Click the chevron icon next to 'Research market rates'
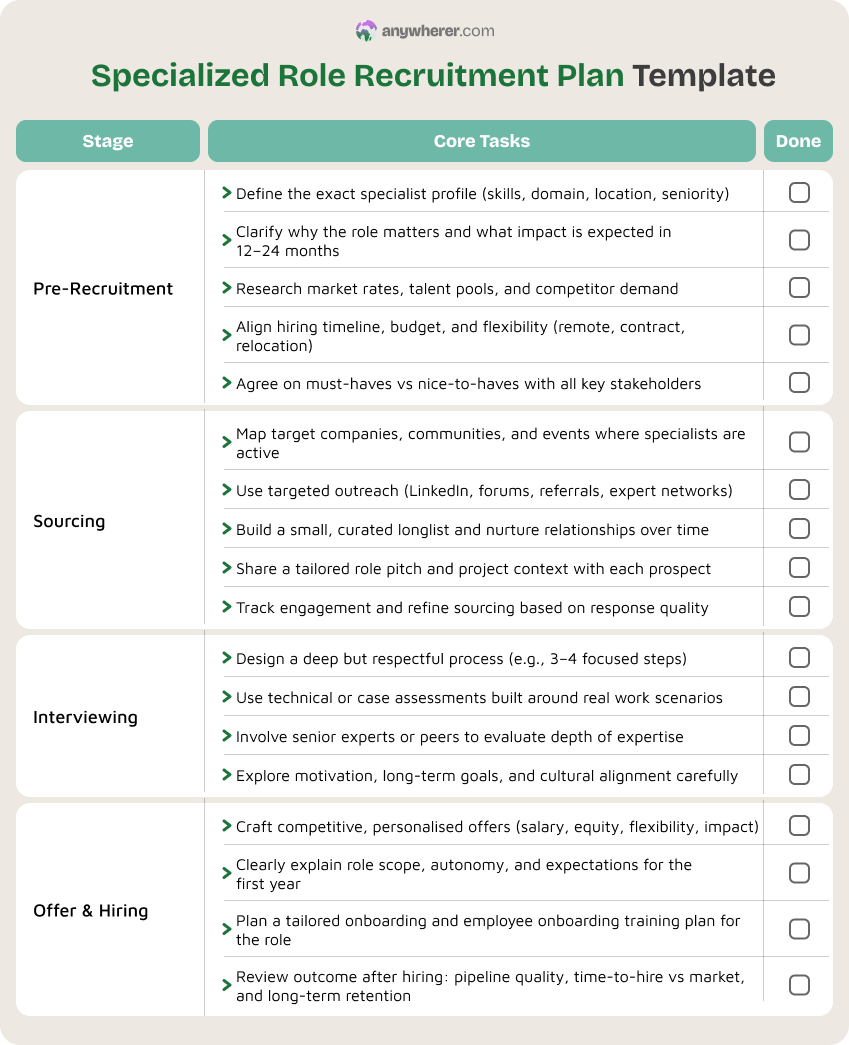 coord(227,288)
